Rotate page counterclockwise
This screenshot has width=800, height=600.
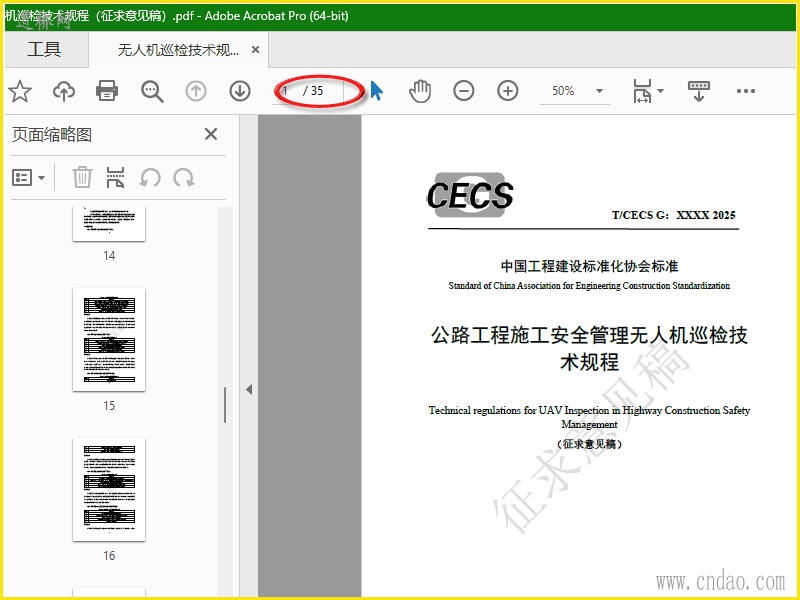150,178
